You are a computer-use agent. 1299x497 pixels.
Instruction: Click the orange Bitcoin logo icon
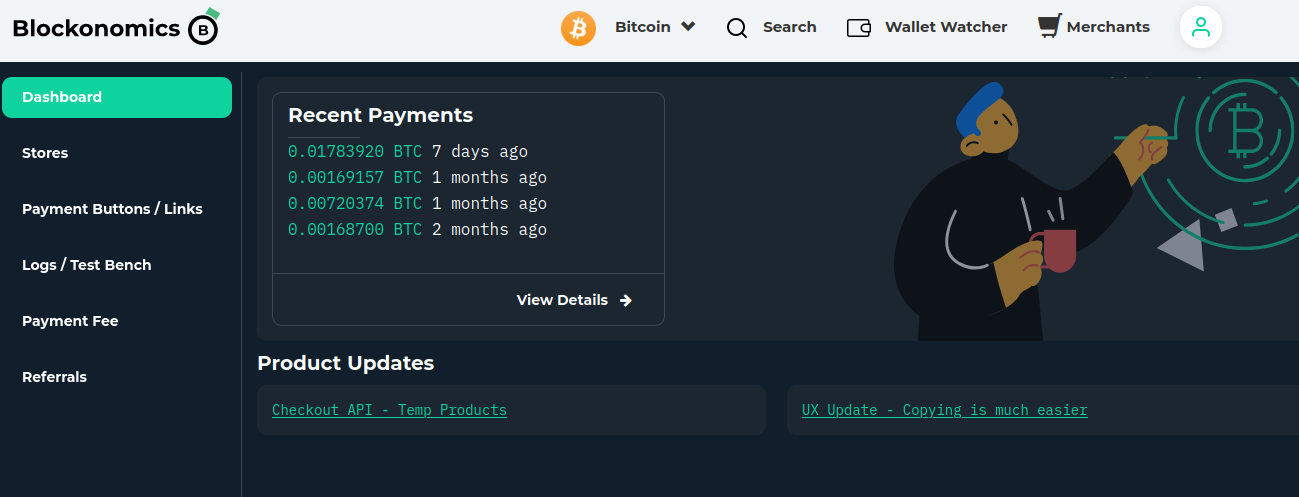point(578,28)
